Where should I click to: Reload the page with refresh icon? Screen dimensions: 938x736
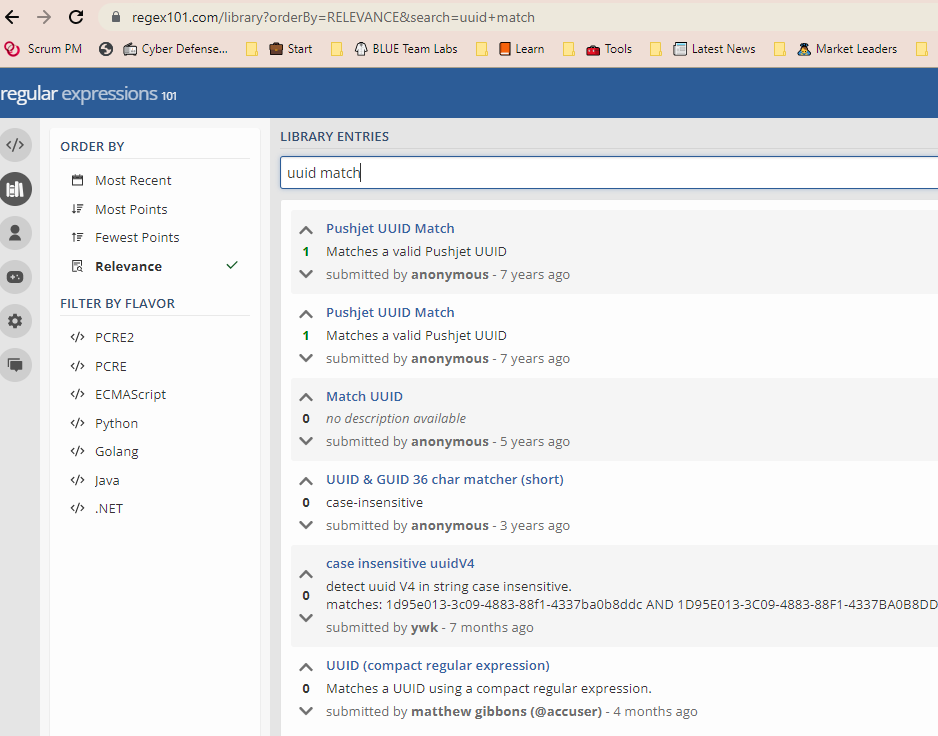tap(76, 17)
